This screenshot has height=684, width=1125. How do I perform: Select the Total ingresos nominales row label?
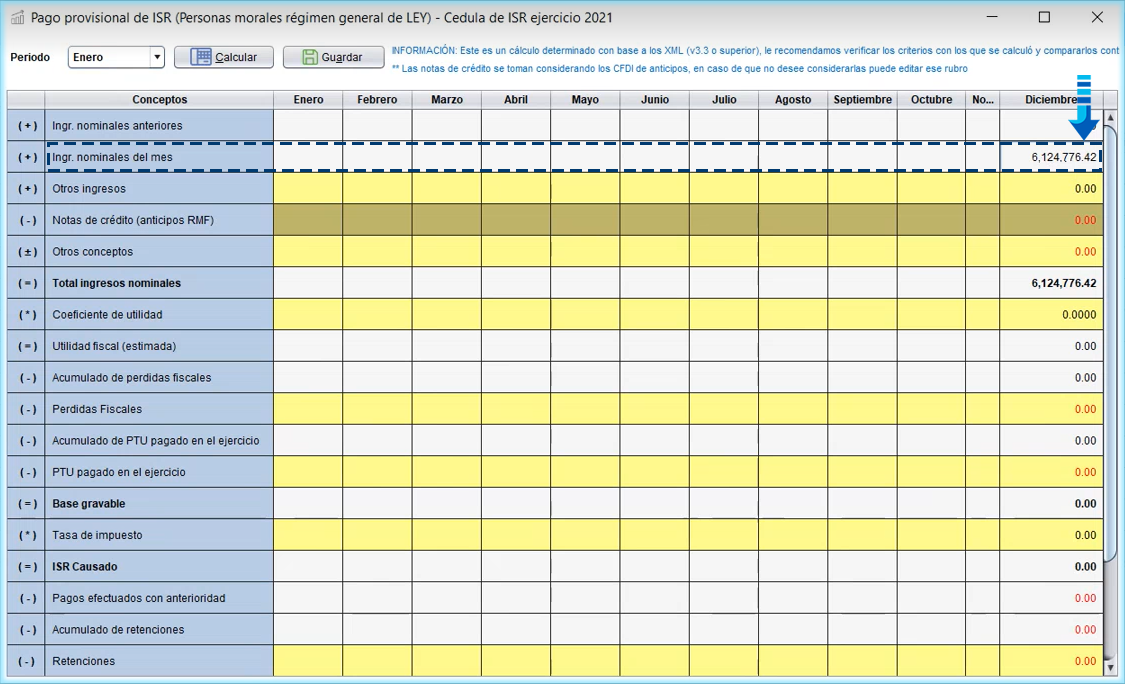(159, 284)
